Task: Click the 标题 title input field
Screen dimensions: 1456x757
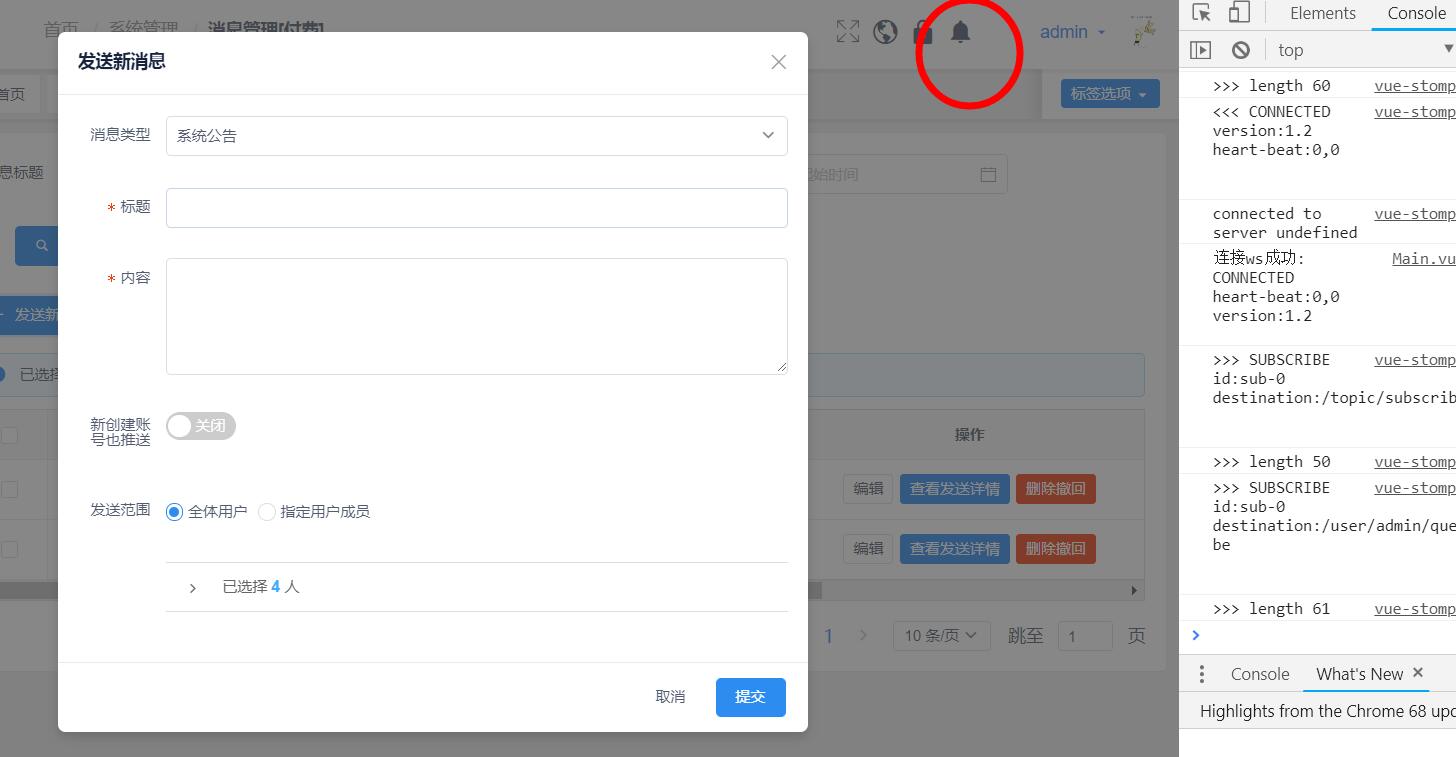Action: (476, 208)
